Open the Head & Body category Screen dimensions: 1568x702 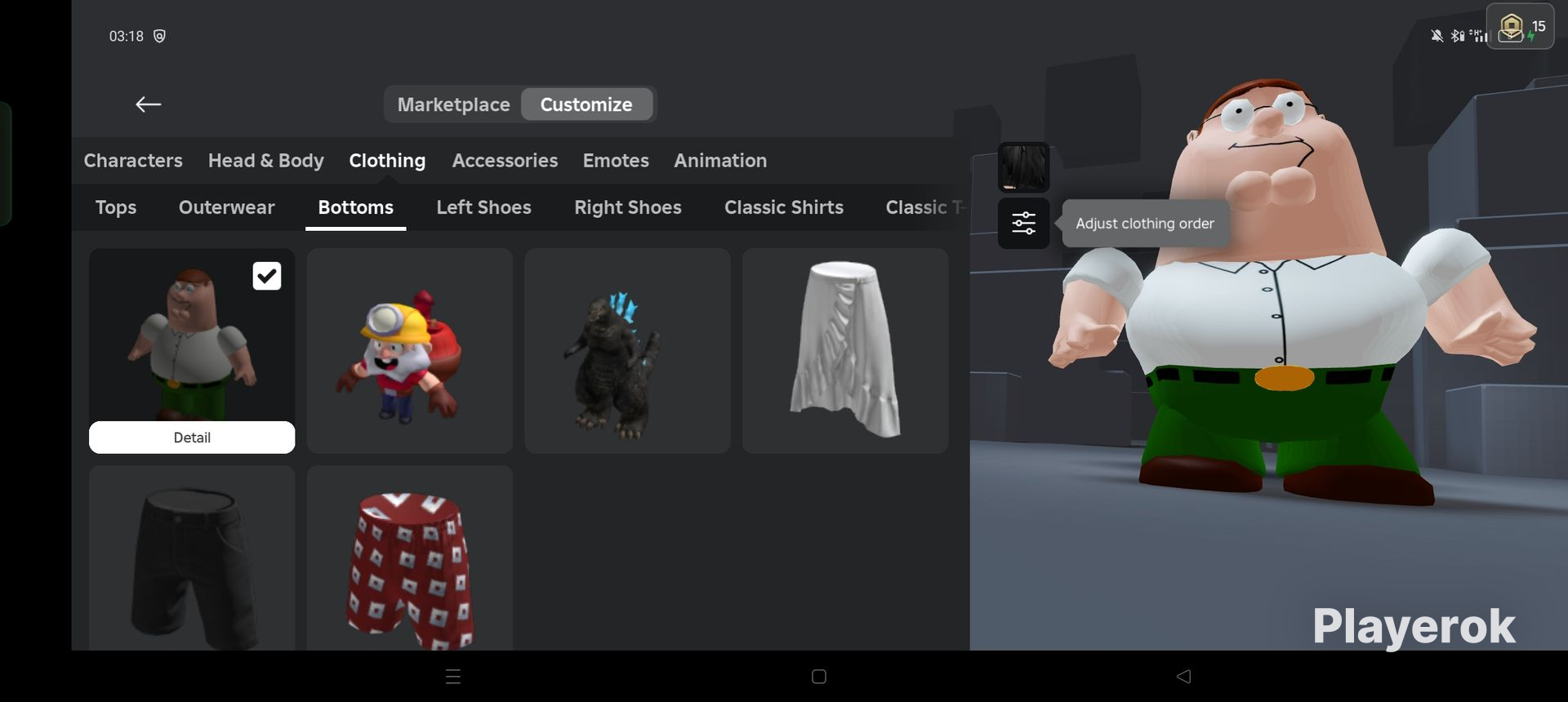click(x=266, y=161)
